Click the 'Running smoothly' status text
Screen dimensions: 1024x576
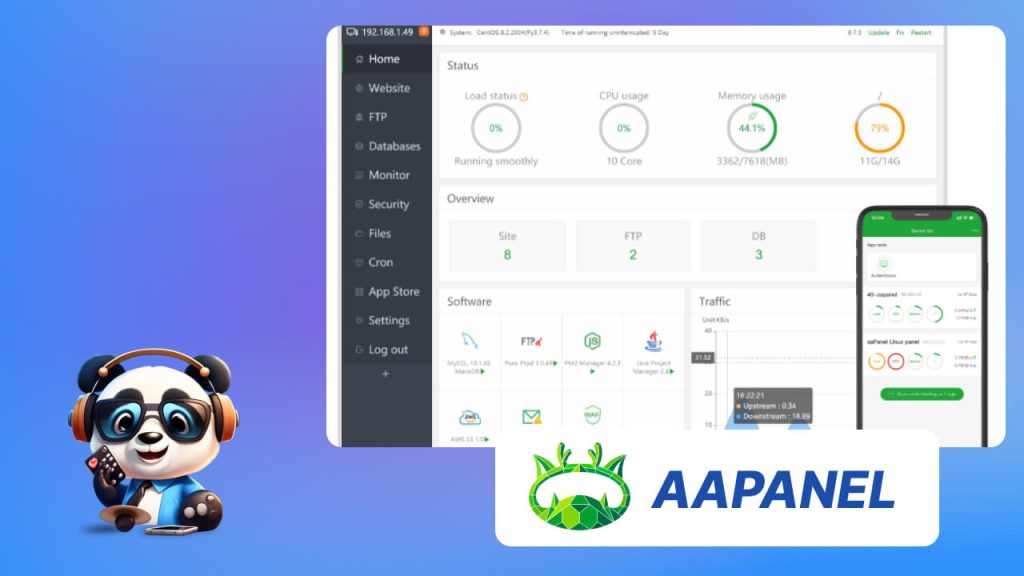(x=496, y=161)
